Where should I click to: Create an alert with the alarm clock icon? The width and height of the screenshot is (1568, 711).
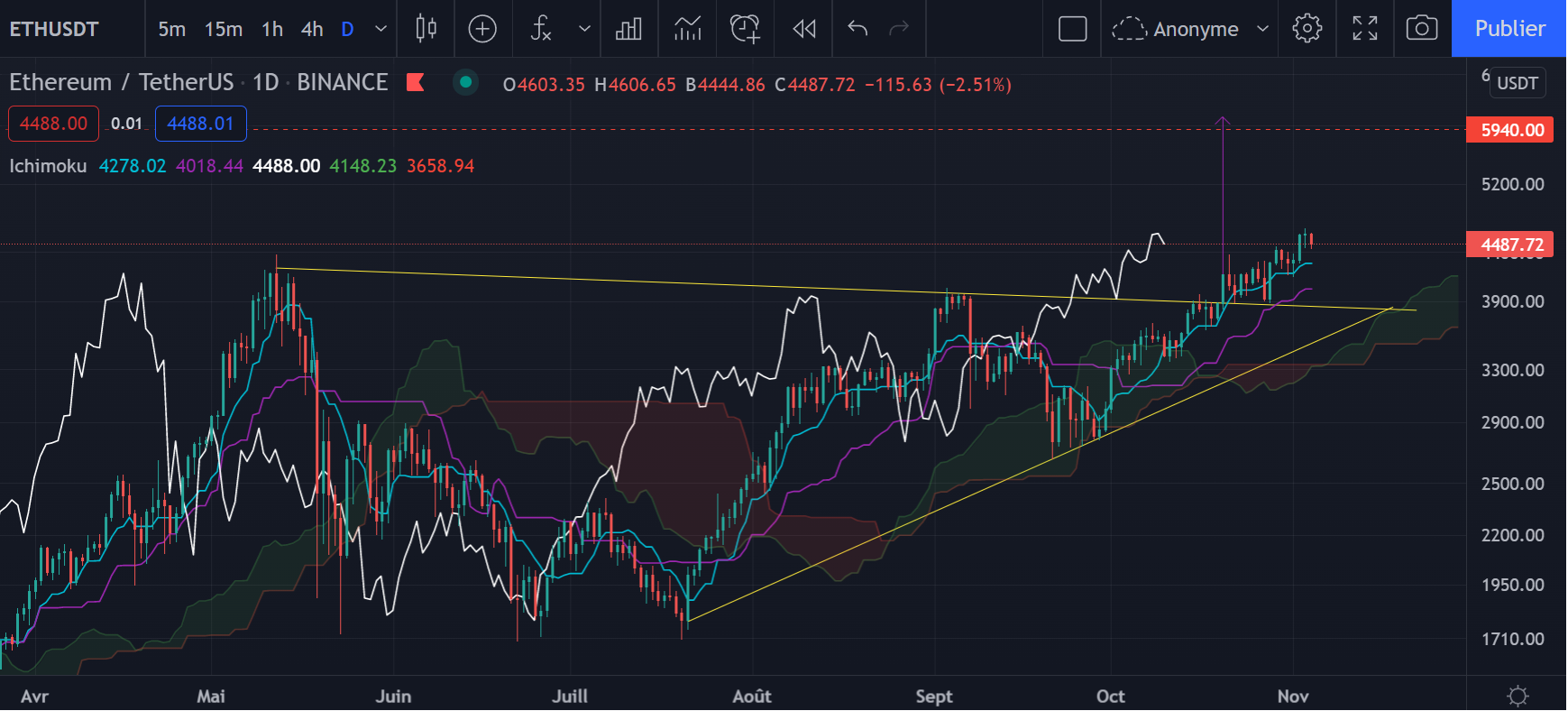(x=745, y=29)
